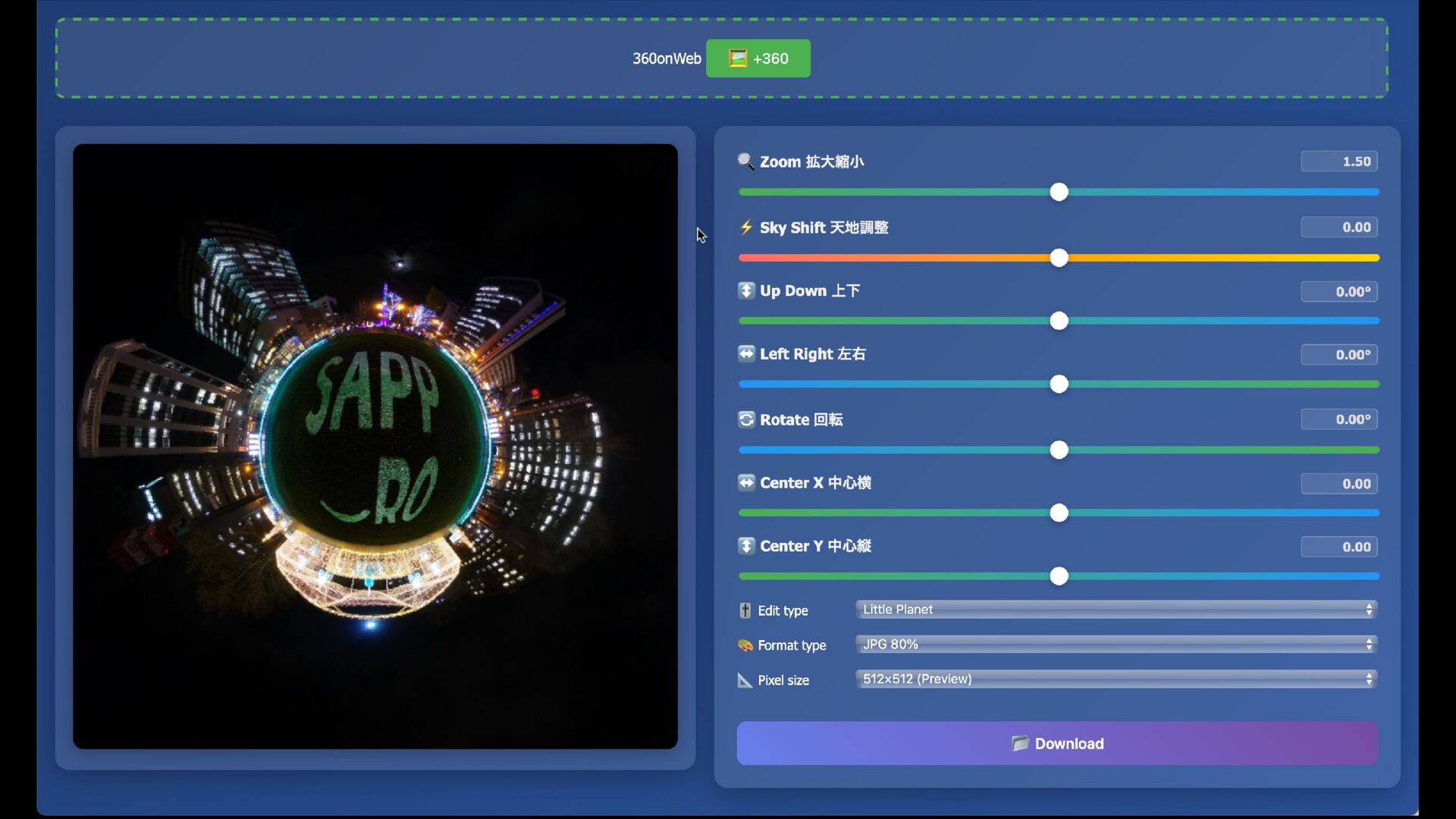Click the Zoom slider handle

click(x=1059, y=192)
